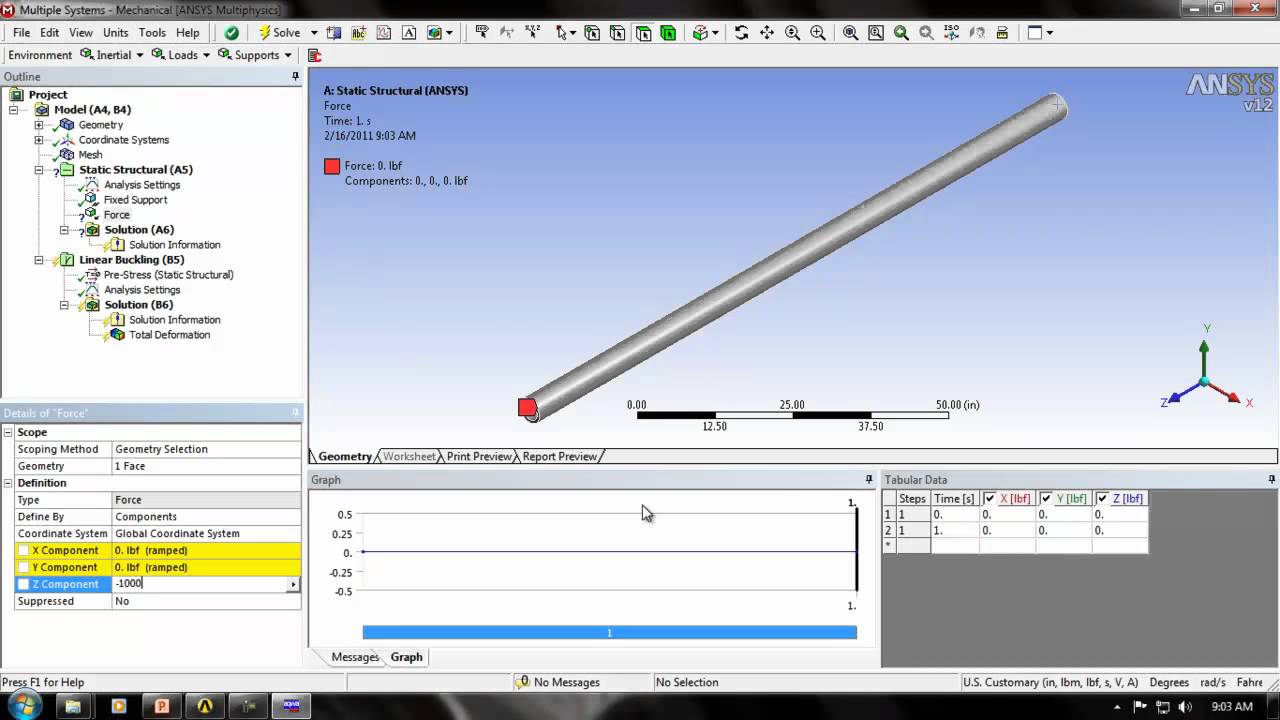Click the Commands icon in Environment toolbar
The image size is (1280, 720).
pos(314,55)
